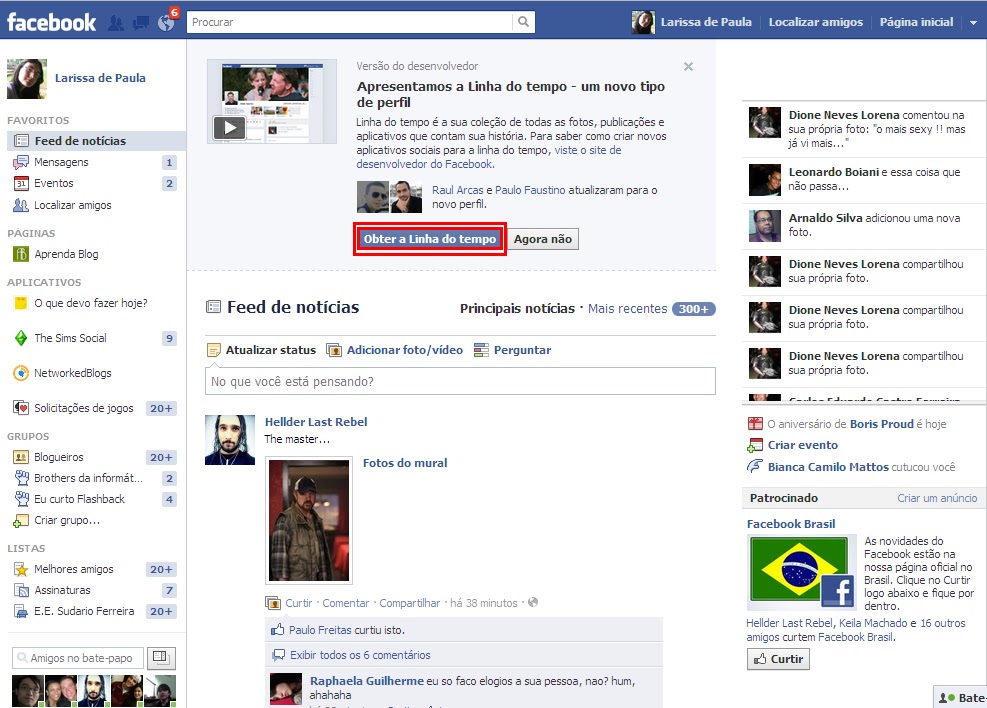The height and width of the screenshot is (708, 987).
Task: Switch to Mais recentes feed
Action: click(628, 309)
